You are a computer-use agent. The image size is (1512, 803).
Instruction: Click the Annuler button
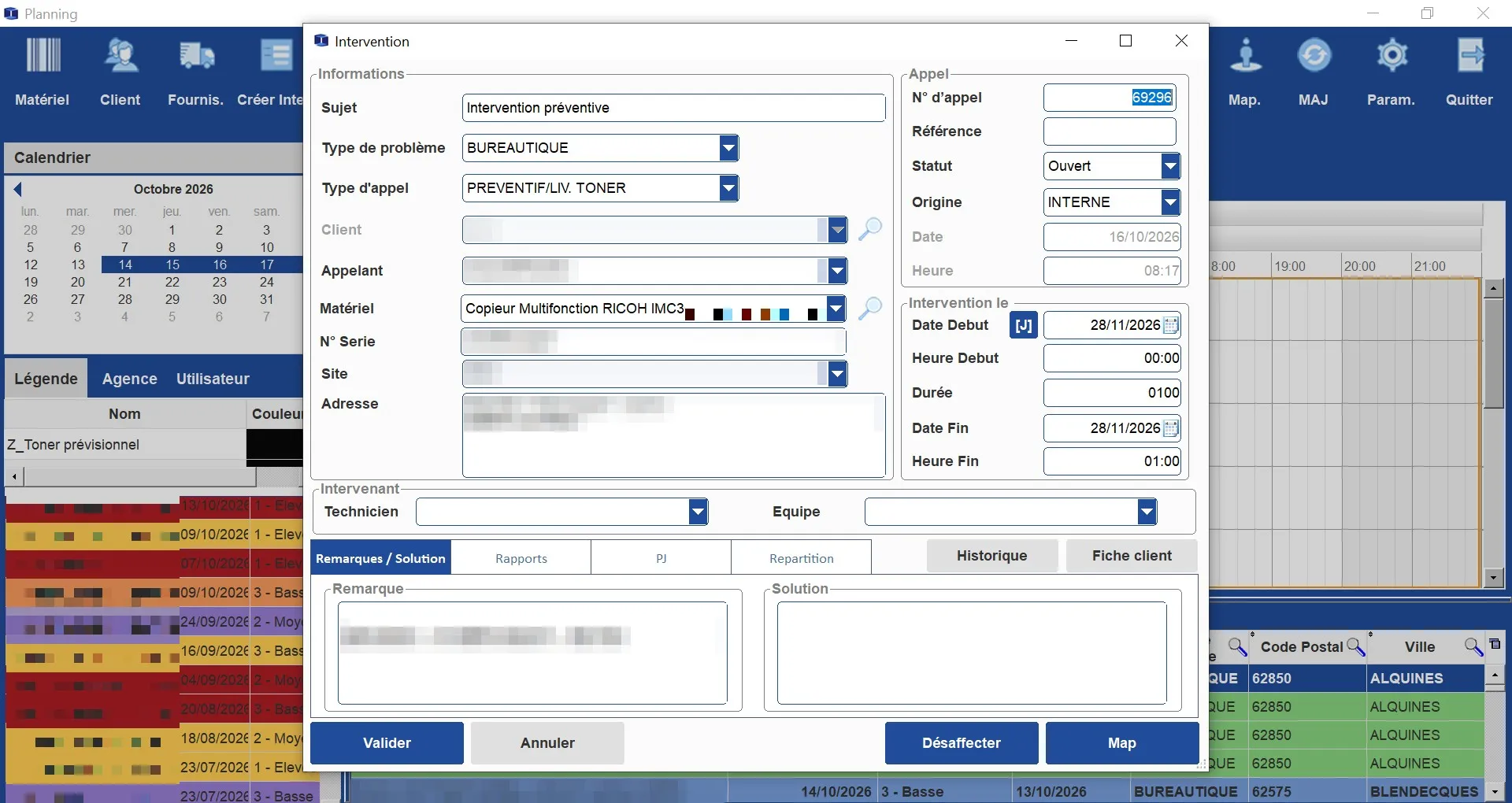[547, 743]
